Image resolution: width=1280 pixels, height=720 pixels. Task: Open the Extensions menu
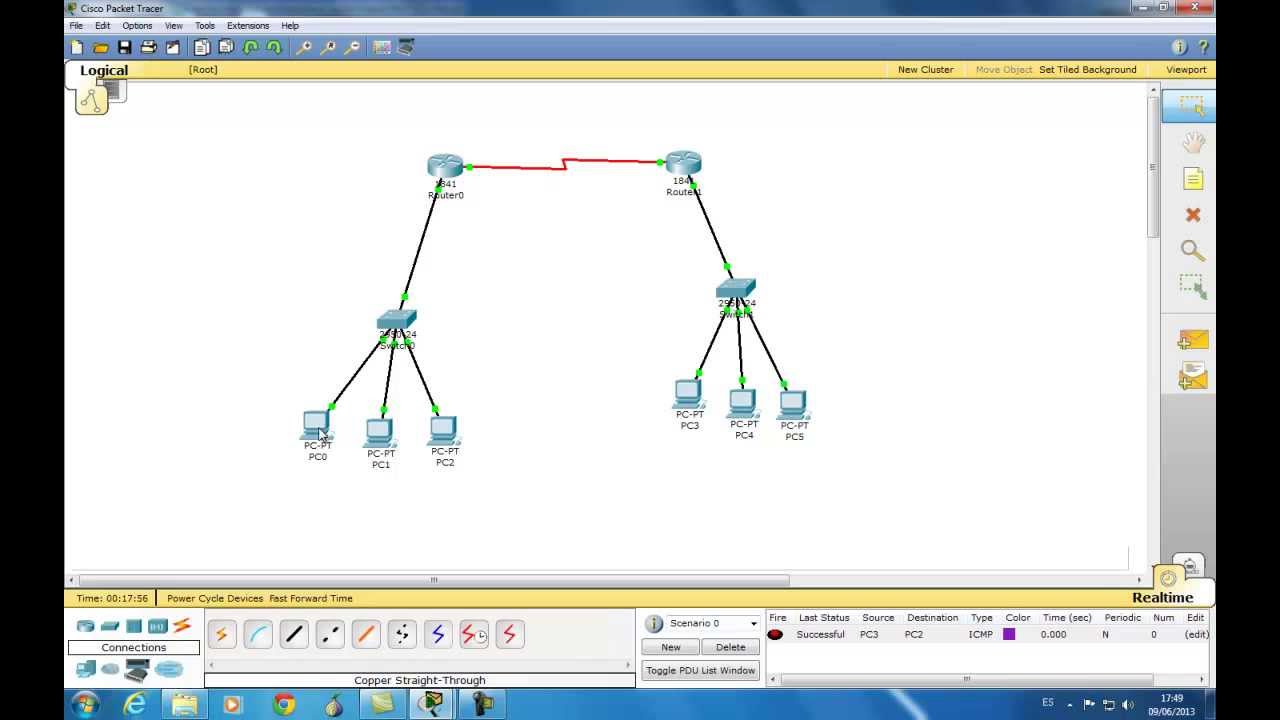tap(248, 25)
